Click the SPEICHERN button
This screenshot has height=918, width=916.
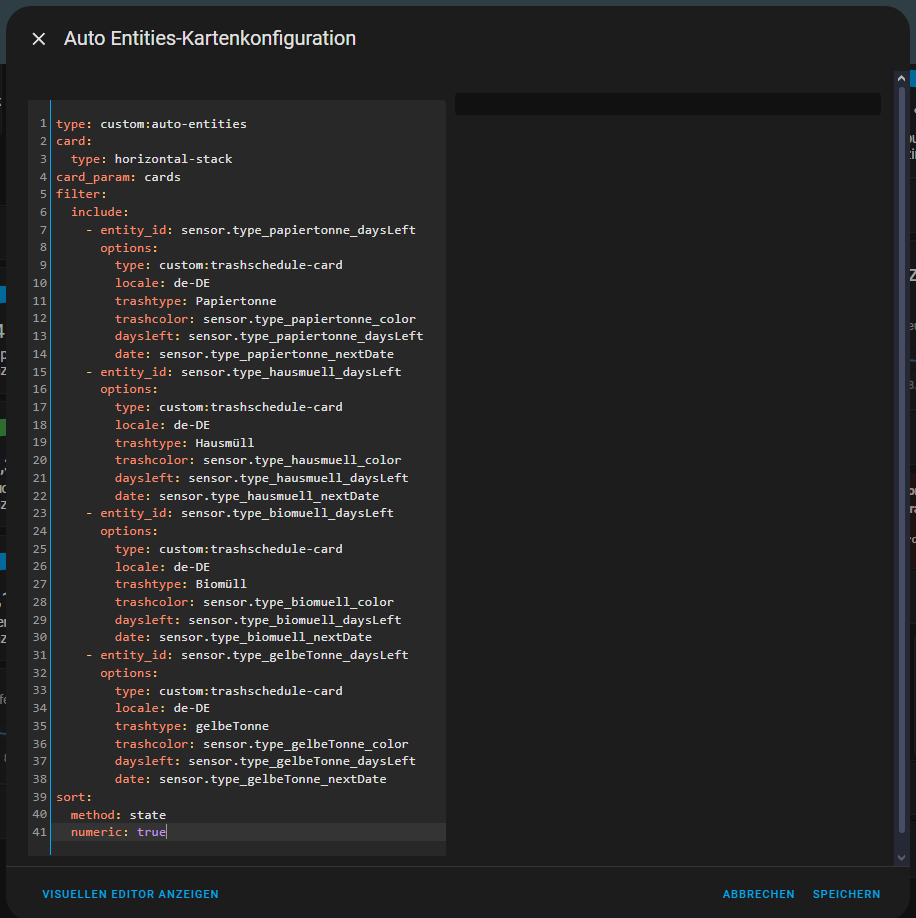[x=846, y=894]
